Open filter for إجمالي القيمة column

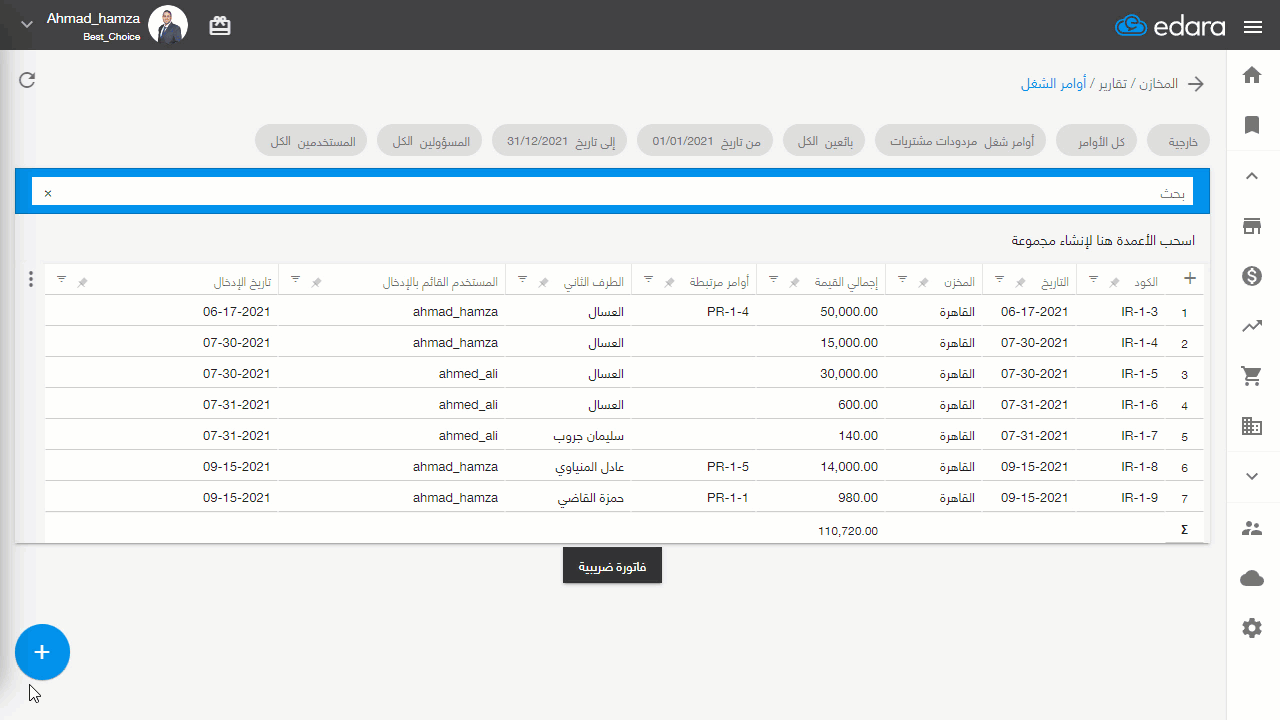(774, 280)
